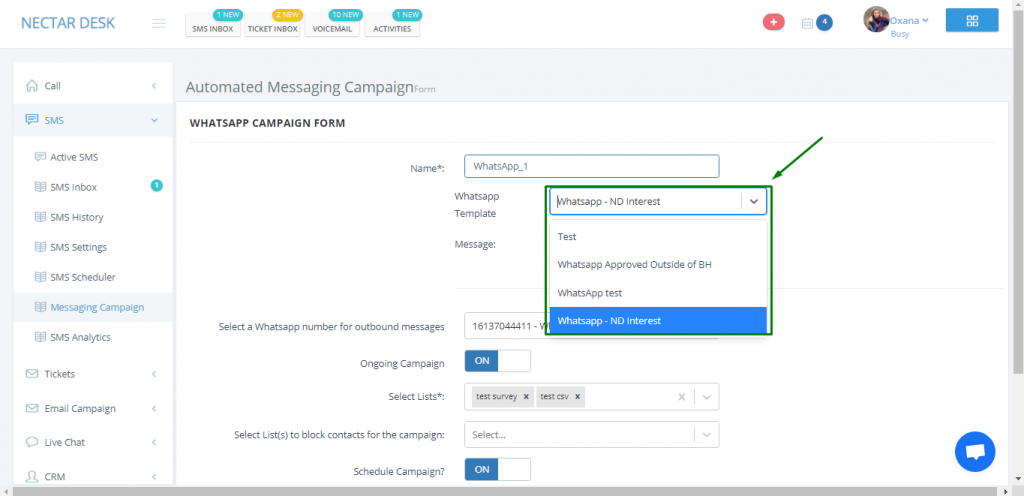Screen dimensions: 1024x496
Task: Select the WhatsApp test template
Action: [658, 293]
